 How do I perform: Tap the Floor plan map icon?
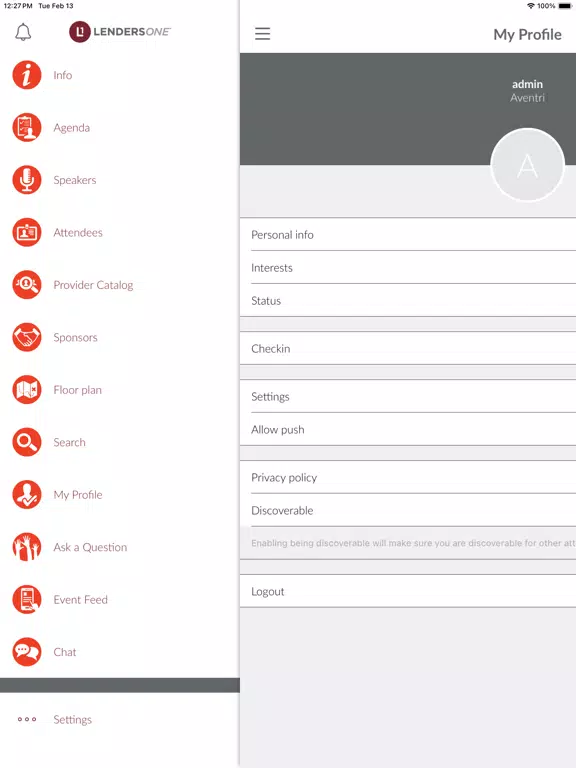tap(27, 389)
